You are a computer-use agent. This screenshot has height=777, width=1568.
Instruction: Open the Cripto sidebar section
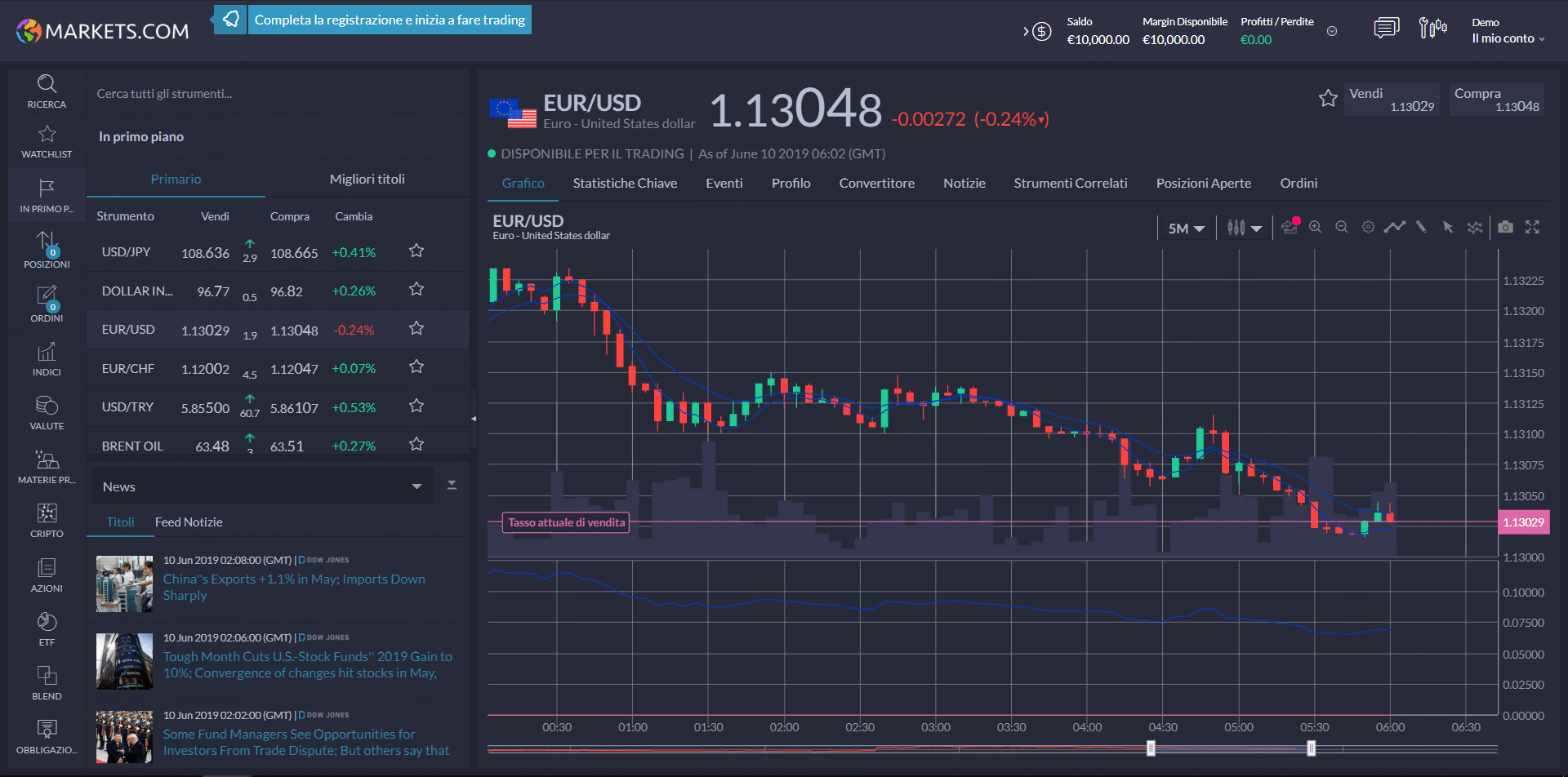tap(47, 520)
